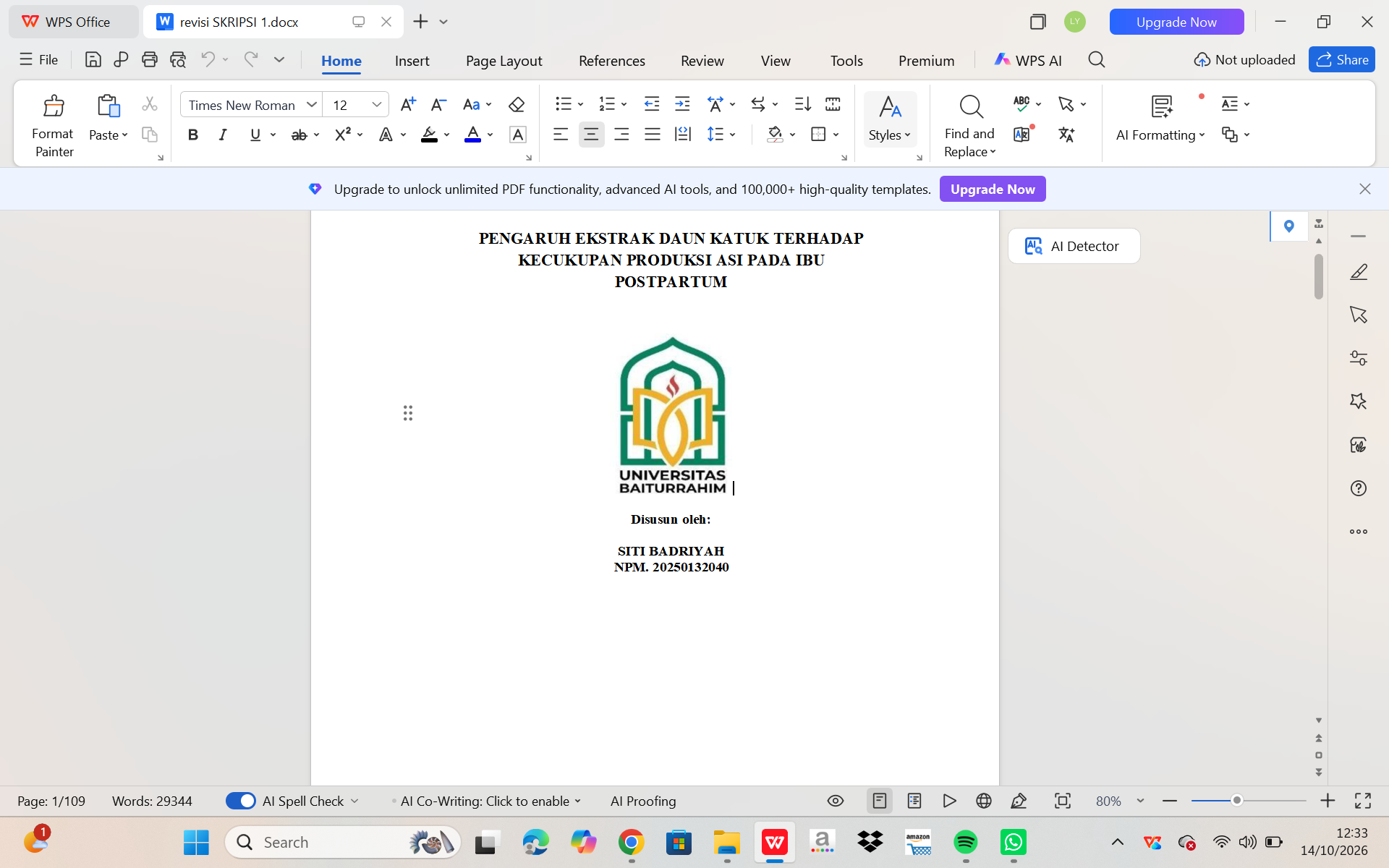Image resolution: width=1389 pixels, height=868 pixels.
Task: Click the blue Share button
Action: tap(1342, 60)
